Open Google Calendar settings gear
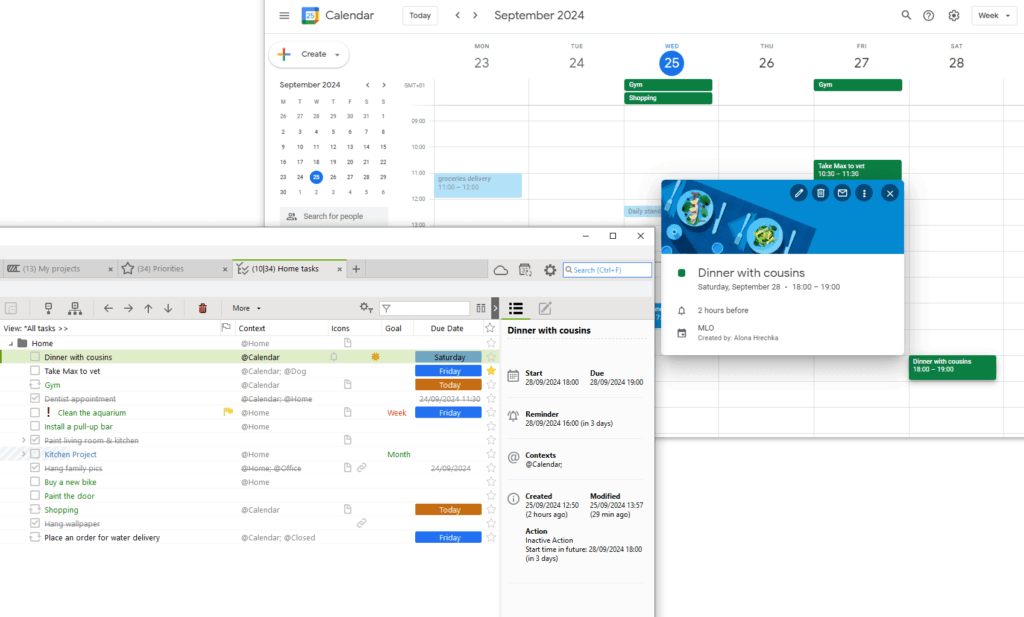 pos(954,16)
